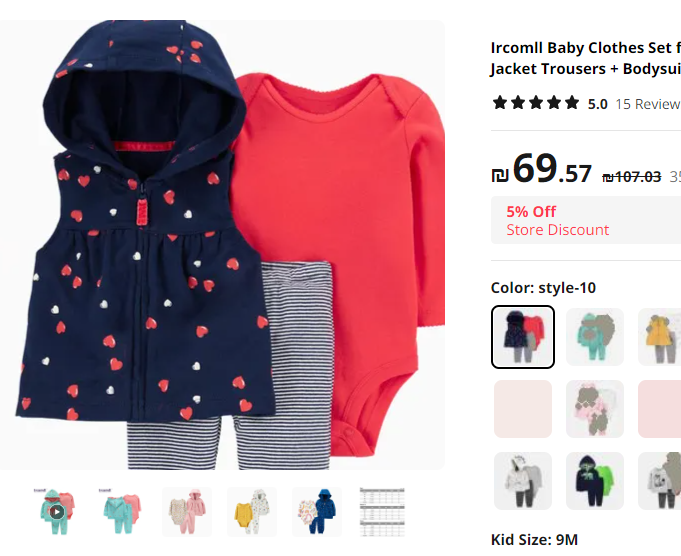
Task: View the yellow bodysuit set thumbnail
Action: click(x=252, y=512)
